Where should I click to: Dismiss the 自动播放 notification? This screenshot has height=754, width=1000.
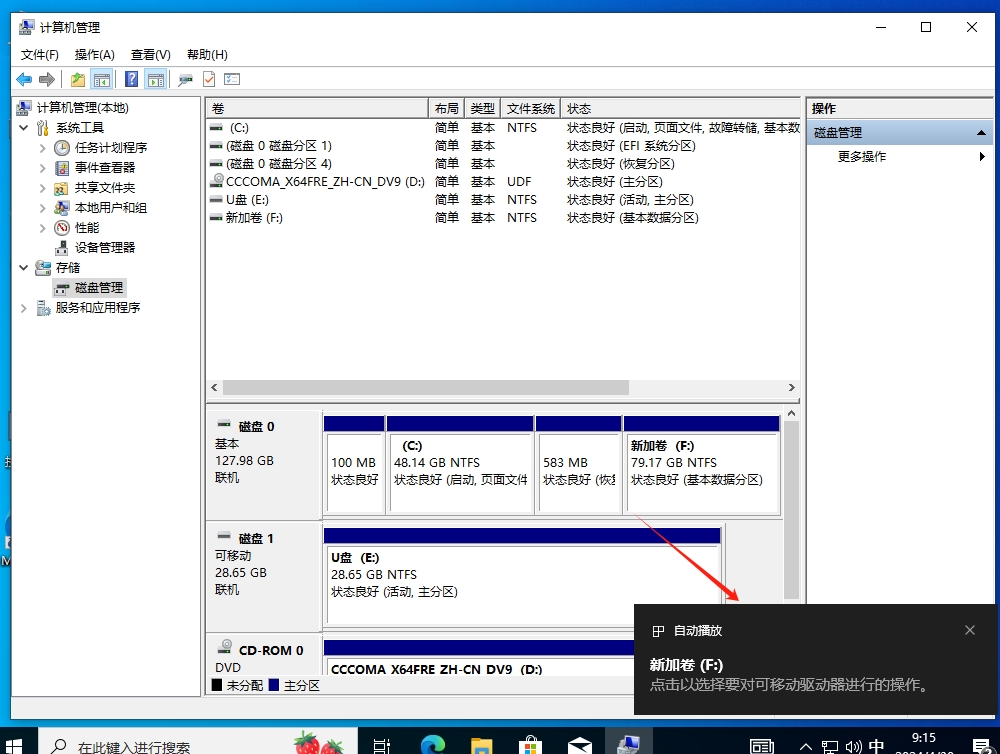point(970,630)
